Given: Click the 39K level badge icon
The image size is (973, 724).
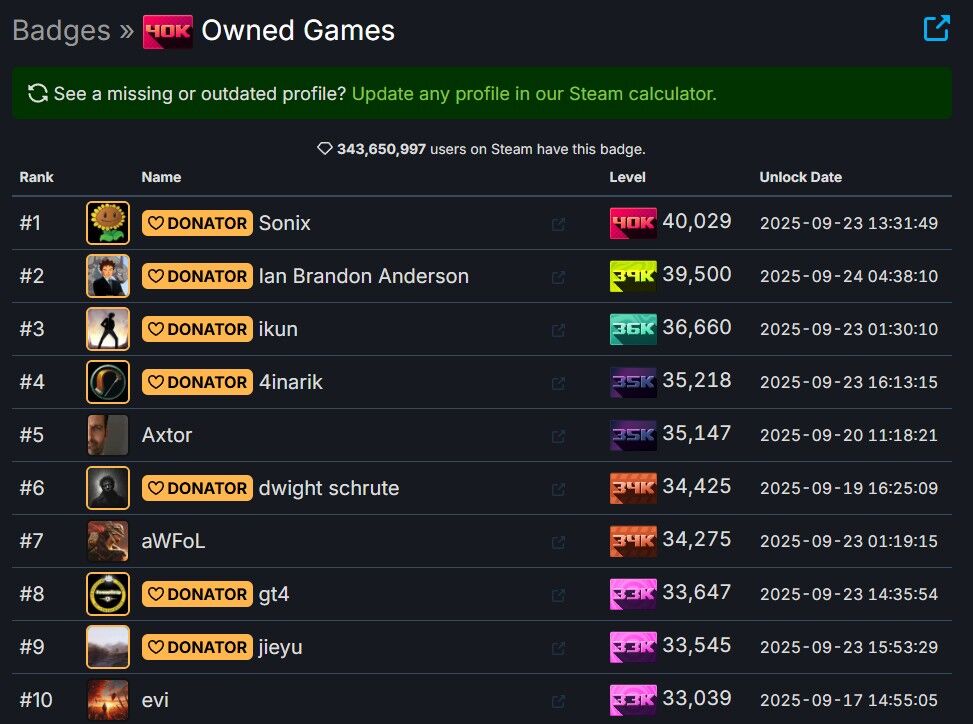Looking at the screenshot, I should click(633, 276).
